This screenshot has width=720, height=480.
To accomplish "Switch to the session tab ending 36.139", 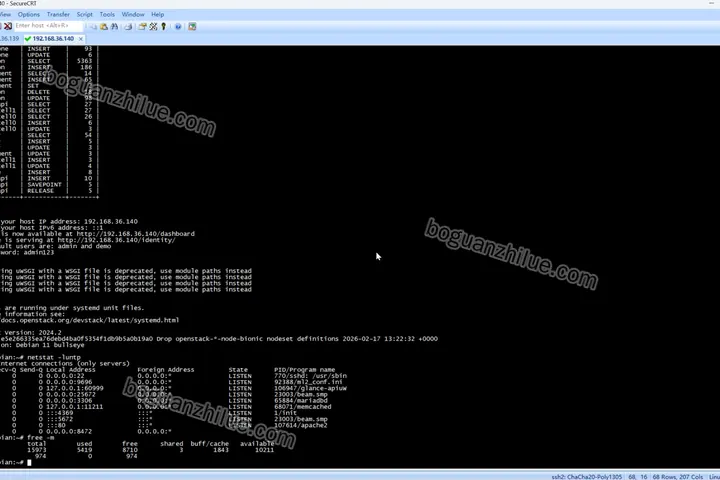I will tap(10, 39).
